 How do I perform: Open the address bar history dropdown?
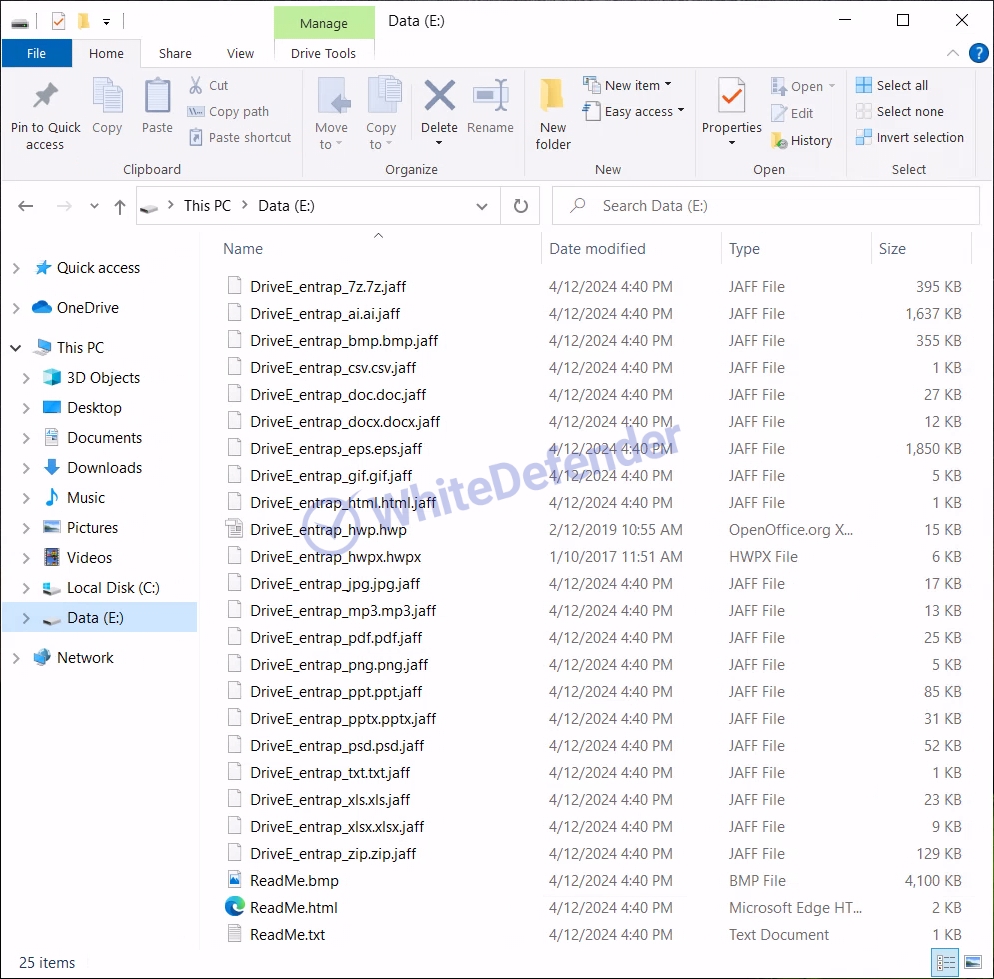(x=482, y=206)
